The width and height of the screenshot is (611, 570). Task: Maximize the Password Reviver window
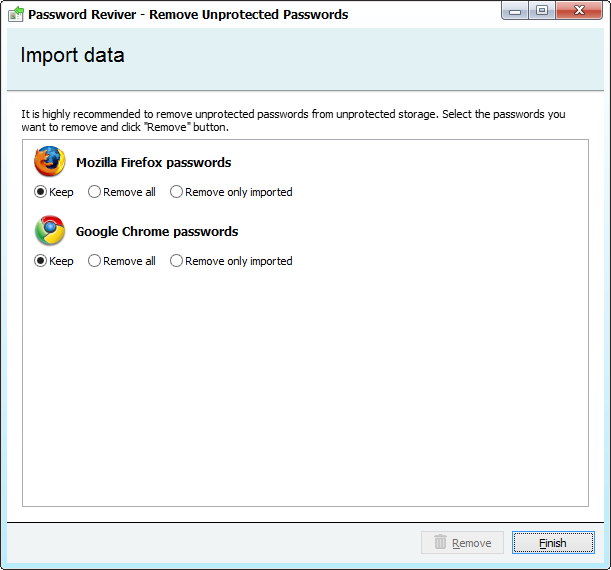542,11
